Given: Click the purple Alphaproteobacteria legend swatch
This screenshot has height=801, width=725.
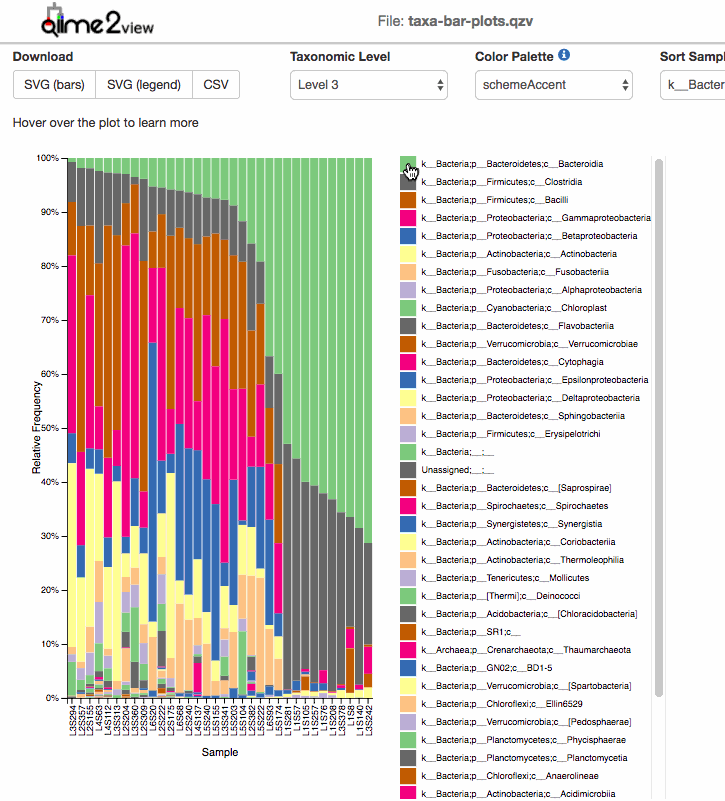Looking at the screenshot, I should (x=408, y=290).
